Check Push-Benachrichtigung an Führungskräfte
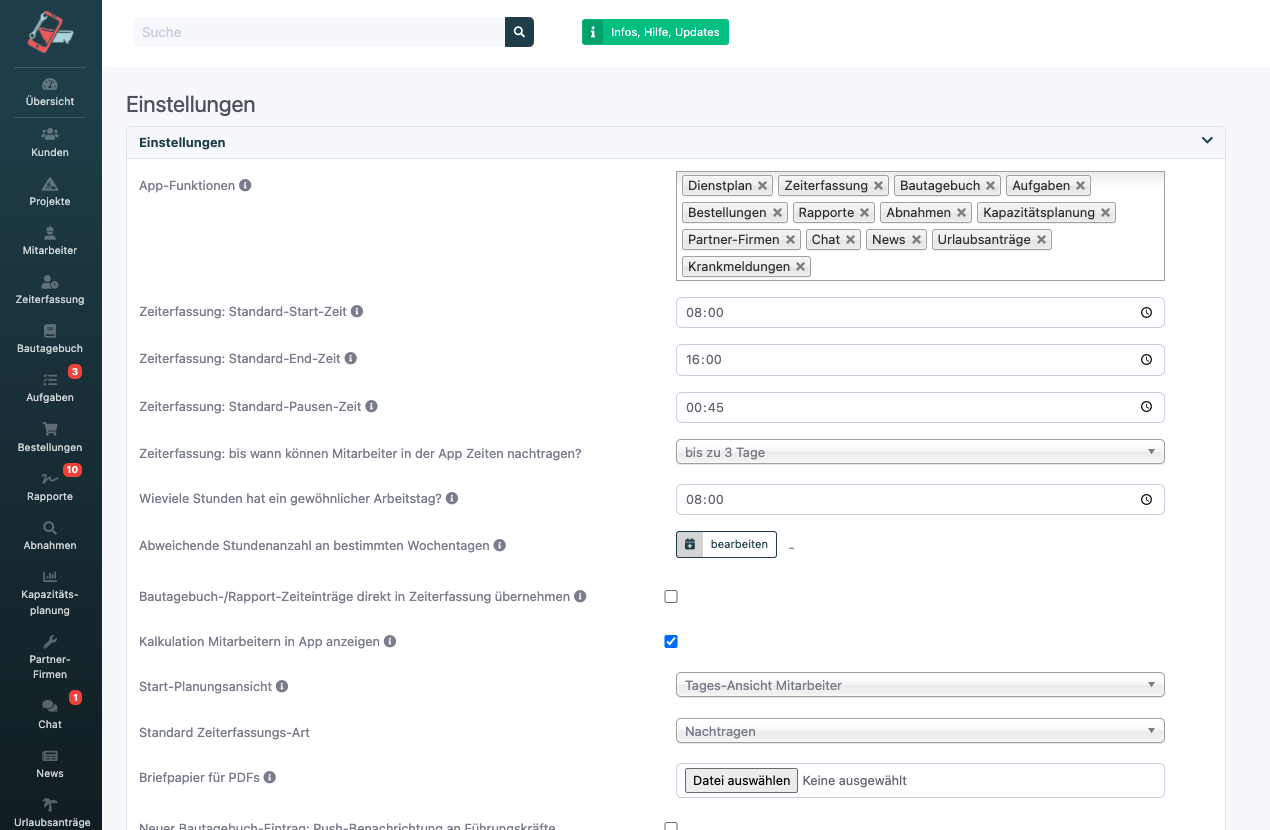This screenshot has width=1270, height=830. 671,827
